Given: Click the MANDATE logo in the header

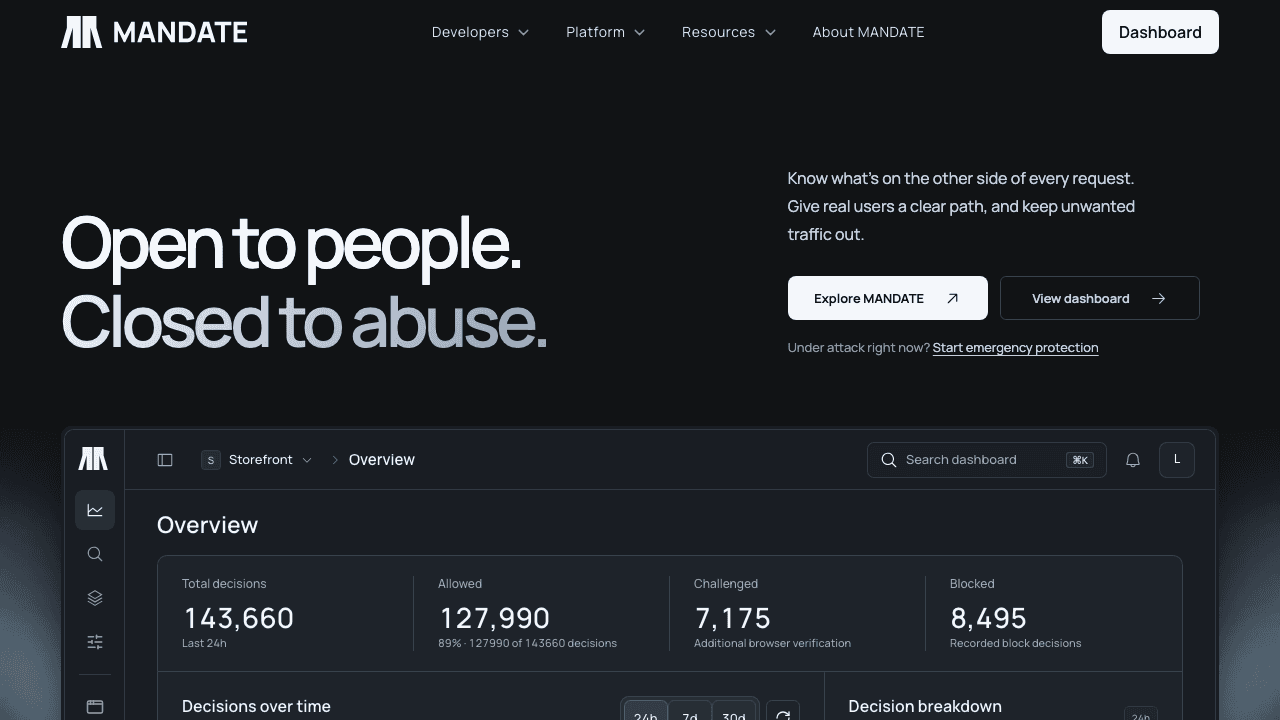Looking at the screenshot, I should [154, 32].
